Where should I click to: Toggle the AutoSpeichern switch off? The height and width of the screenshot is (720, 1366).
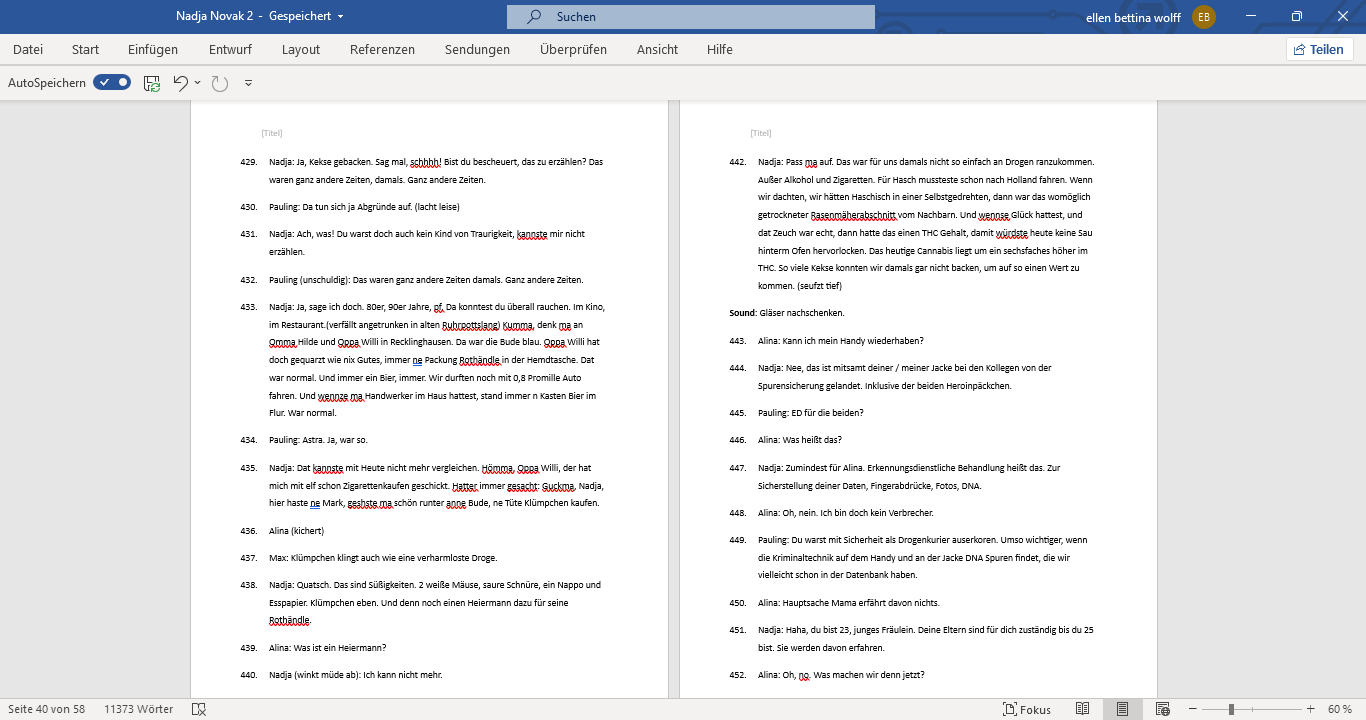tap(112, 83)
